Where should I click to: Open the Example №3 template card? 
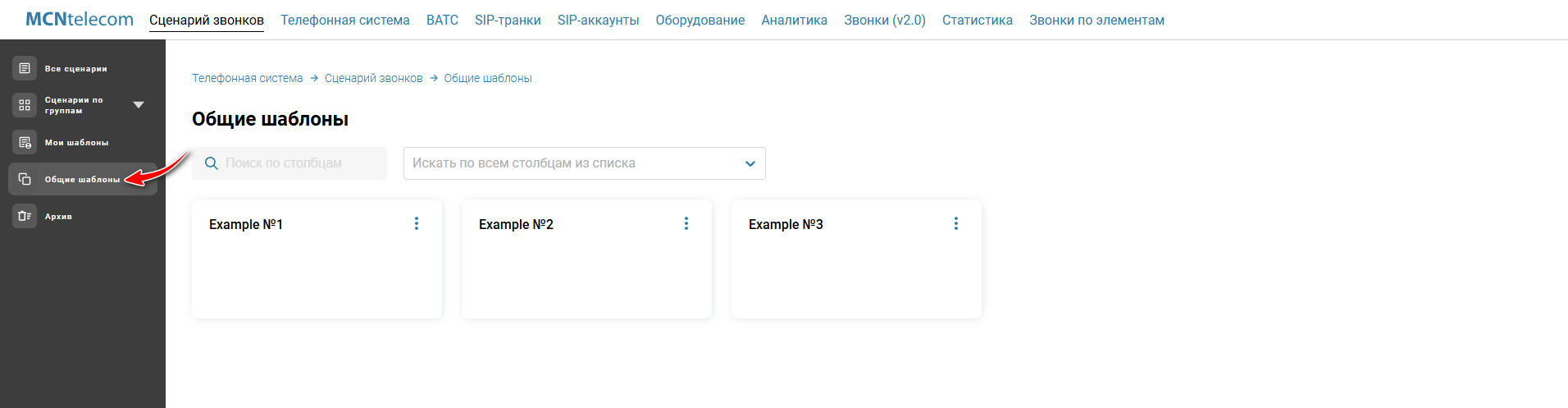pos(856,259)
